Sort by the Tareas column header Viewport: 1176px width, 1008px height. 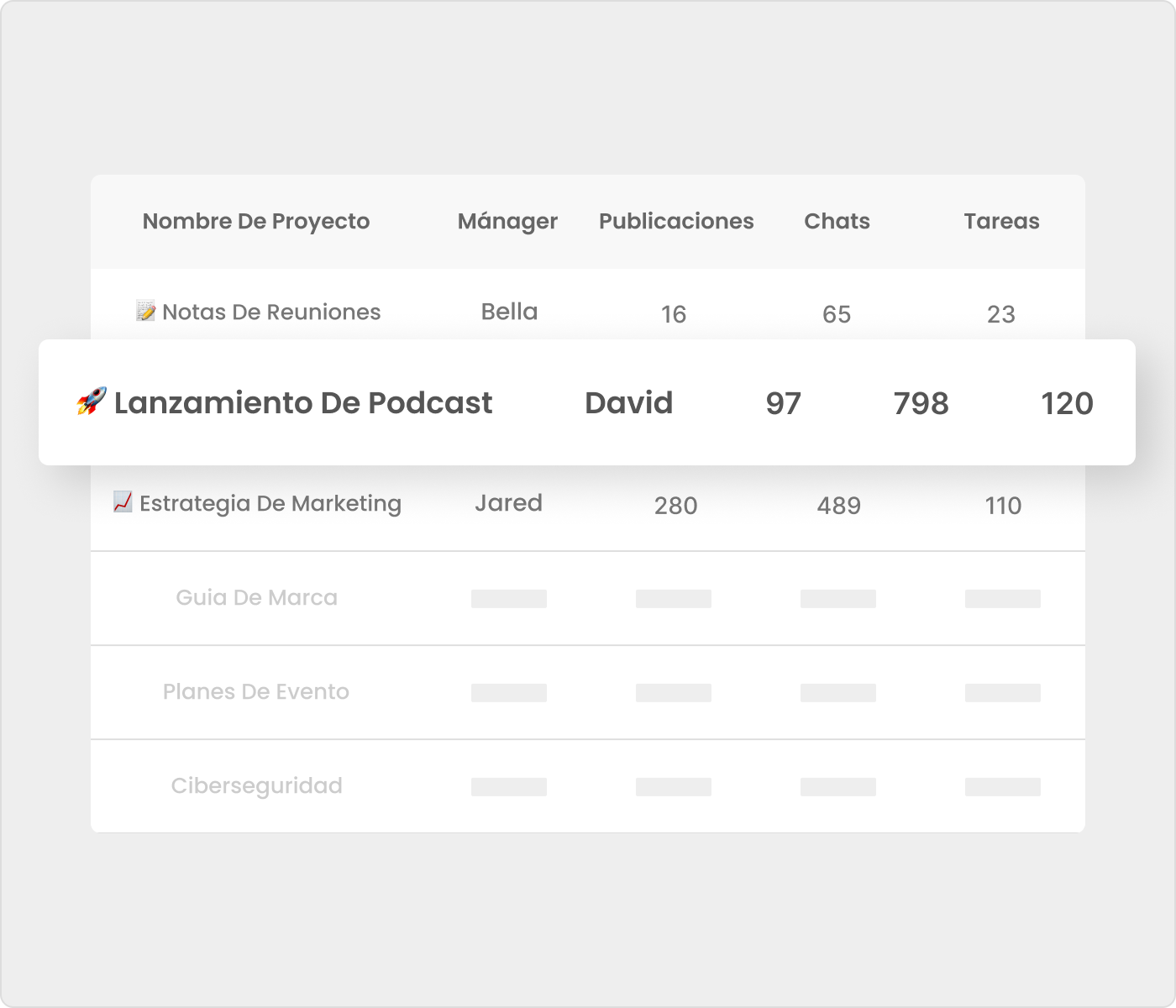click(x=1001, y=221)
